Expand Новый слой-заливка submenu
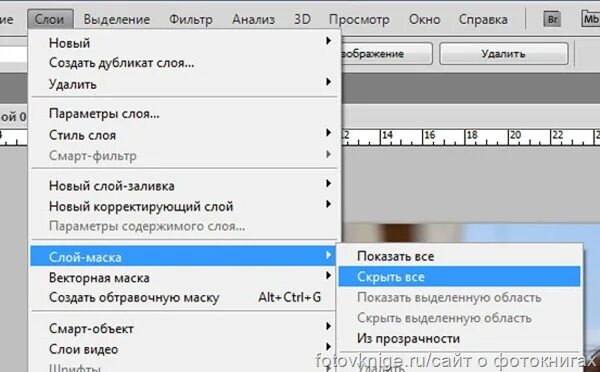Screen dimensions: 600x372 point(185,186)
